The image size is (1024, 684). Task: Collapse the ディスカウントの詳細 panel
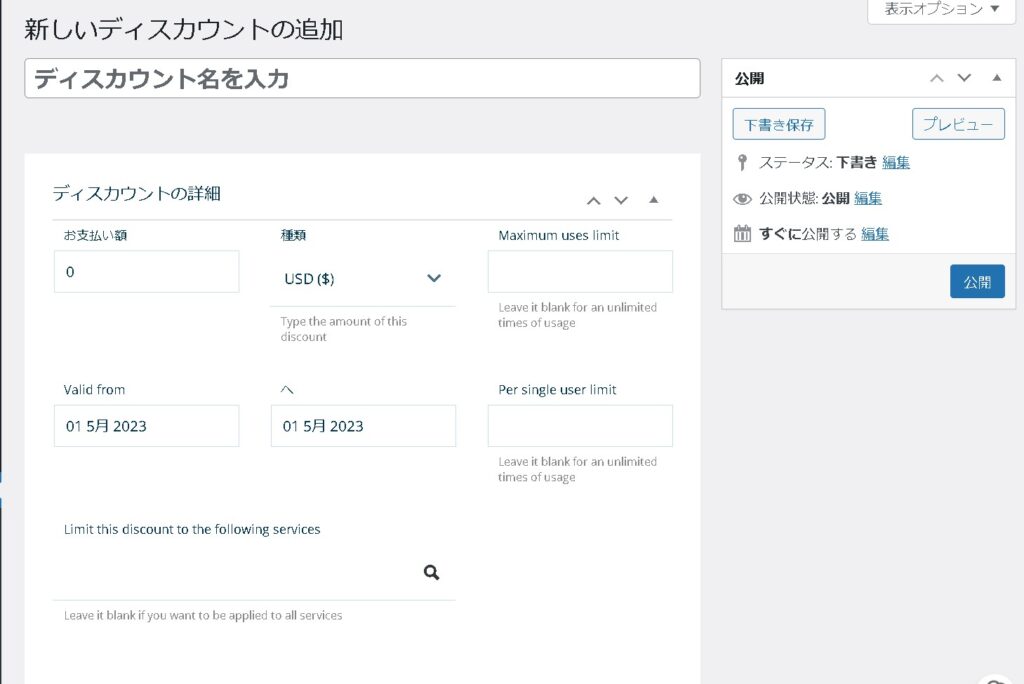point(654,200)
